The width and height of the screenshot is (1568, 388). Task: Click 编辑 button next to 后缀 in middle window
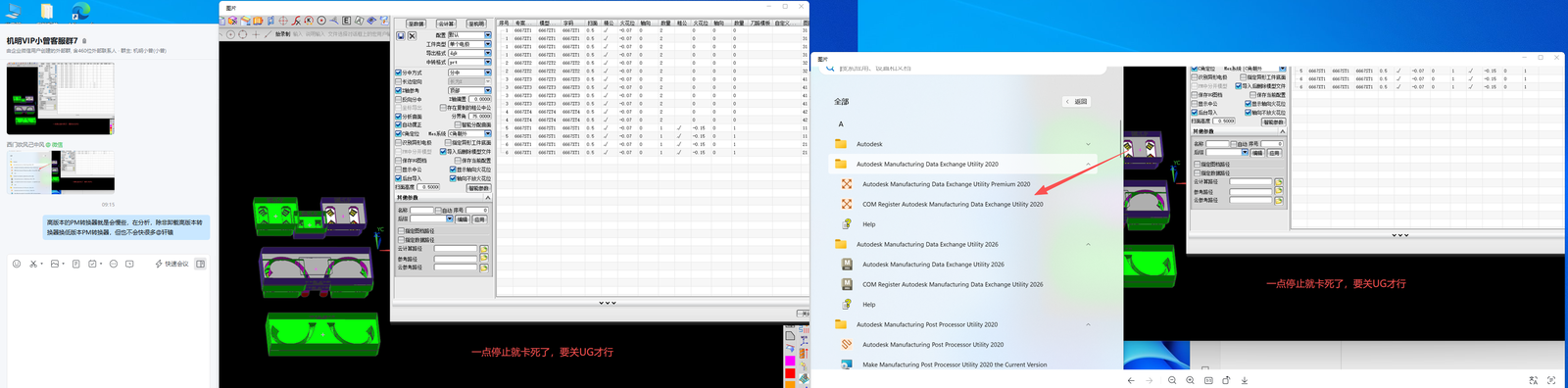coord(463,219)
